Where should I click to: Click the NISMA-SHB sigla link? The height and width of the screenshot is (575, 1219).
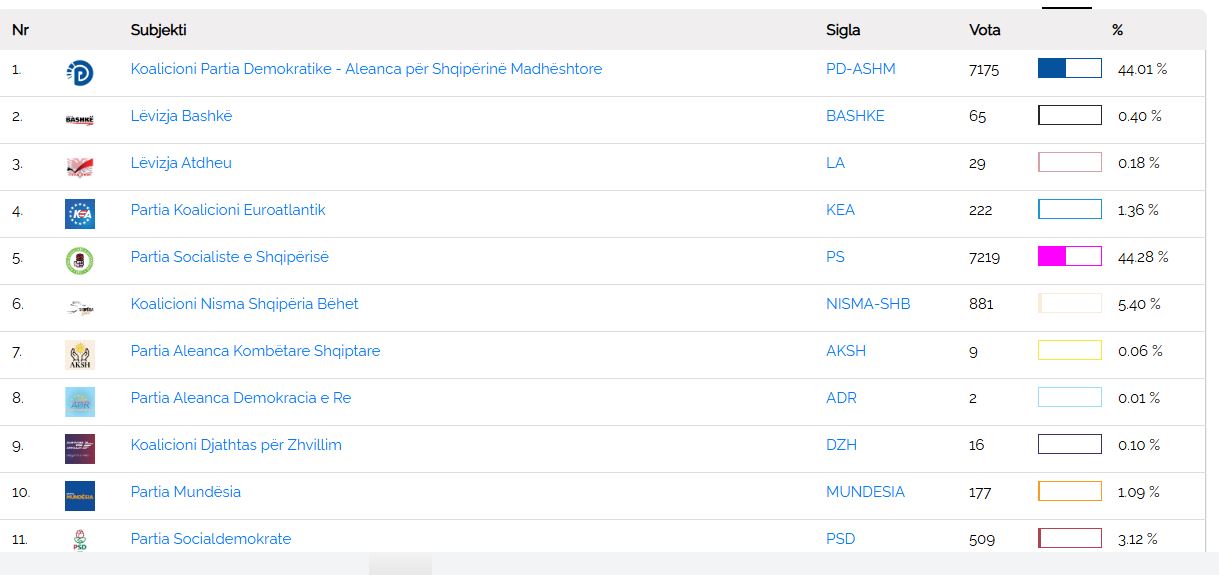pos(867,304)
